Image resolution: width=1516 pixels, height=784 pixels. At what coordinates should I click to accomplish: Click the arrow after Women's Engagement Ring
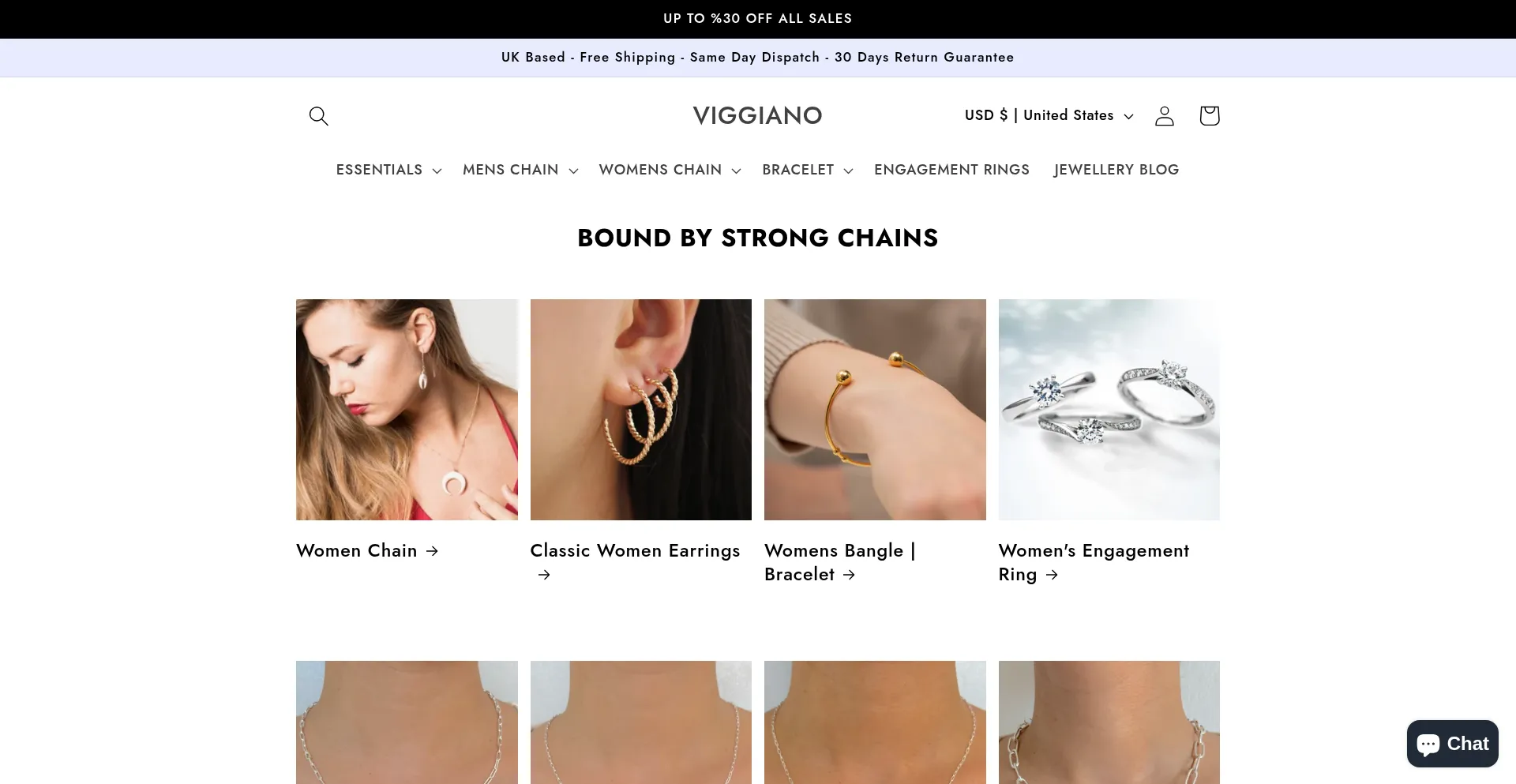[1052, 575]
